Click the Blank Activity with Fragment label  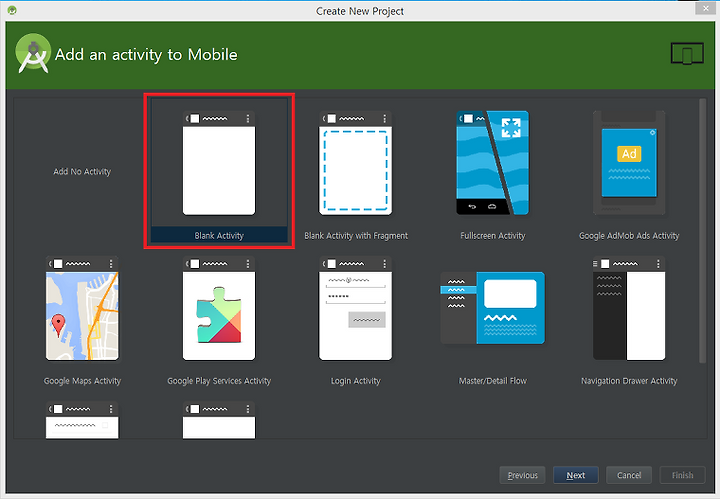coord(356,235)
